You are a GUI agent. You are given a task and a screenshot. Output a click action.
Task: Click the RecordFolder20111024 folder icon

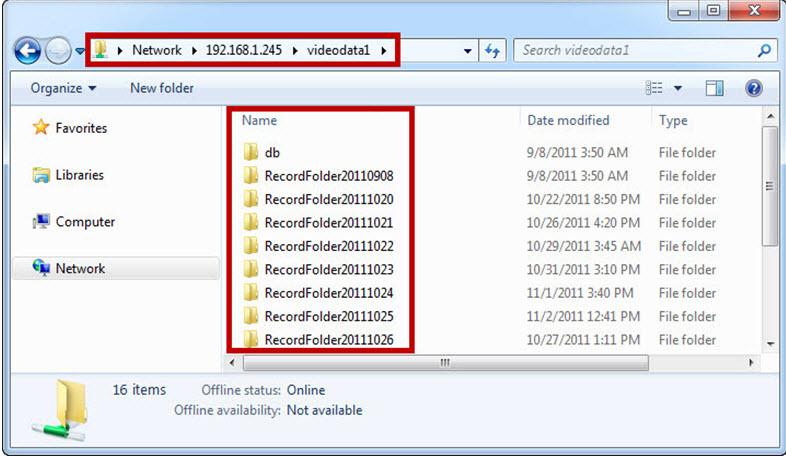pyautogui.click(x=251, y=293)
